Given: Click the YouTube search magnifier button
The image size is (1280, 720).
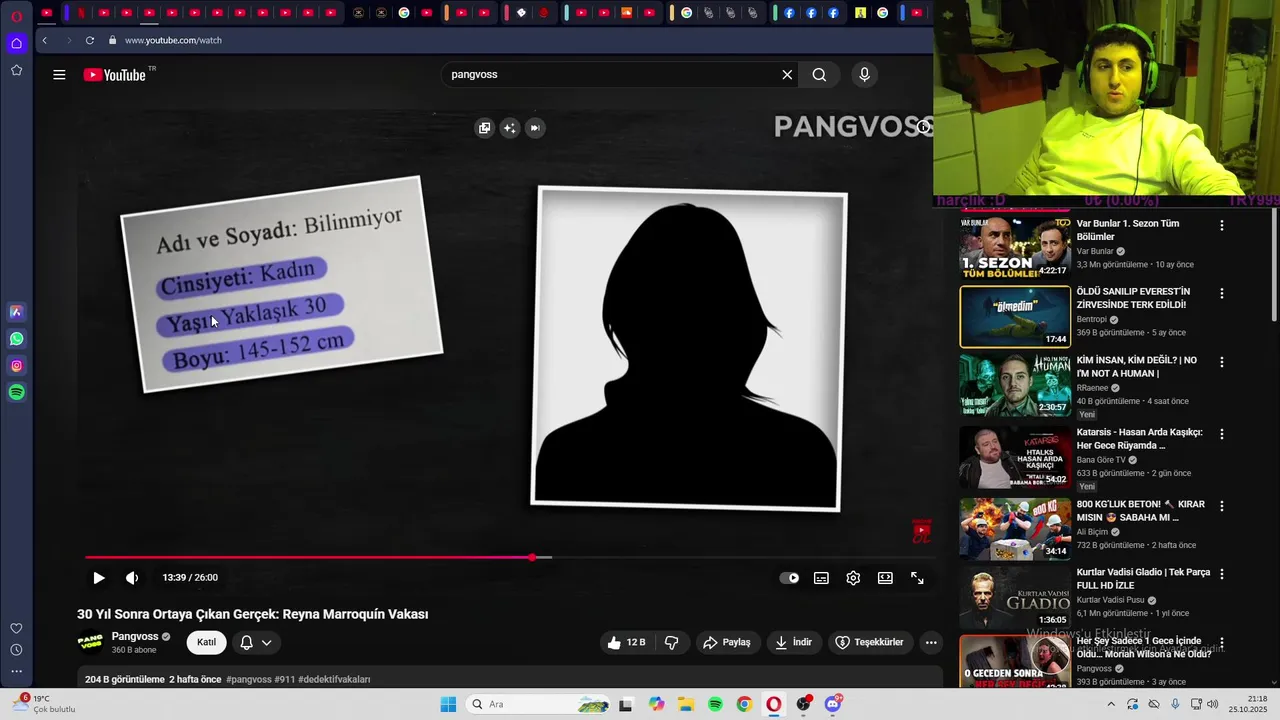Looking at the screenshot, I should point(819,74).
